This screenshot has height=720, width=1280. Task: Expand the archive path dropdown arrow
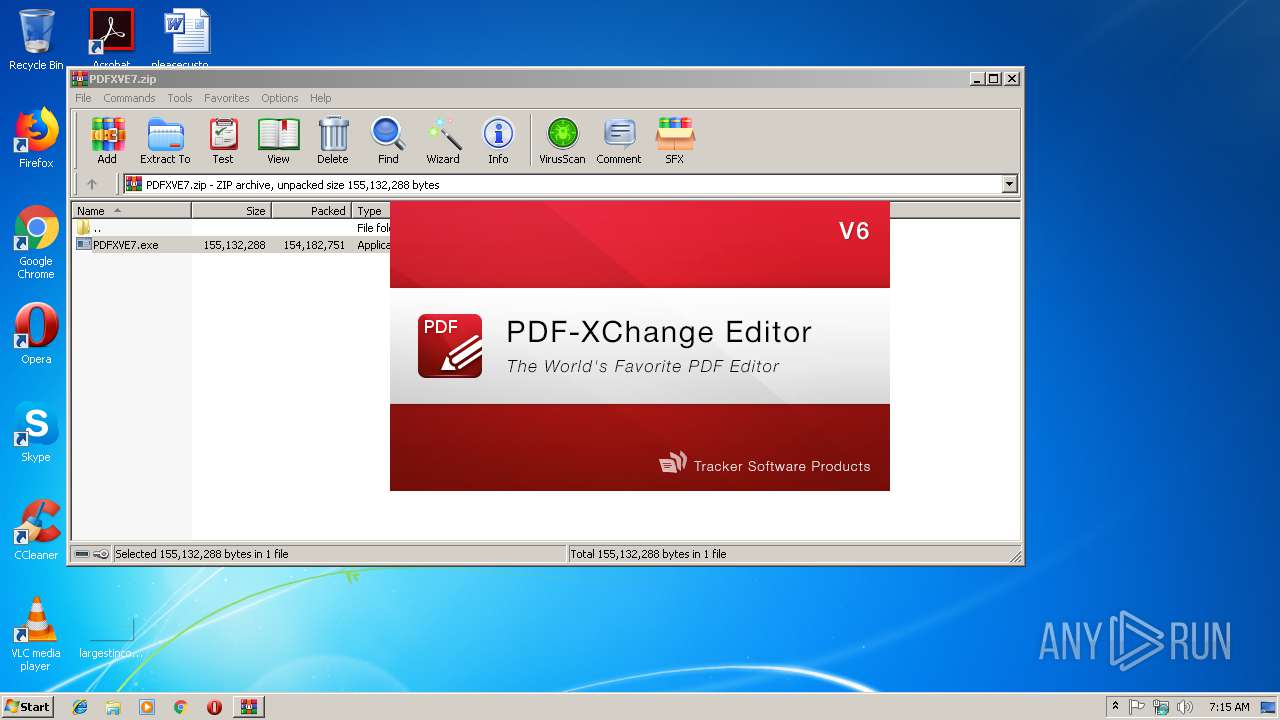1009,184
